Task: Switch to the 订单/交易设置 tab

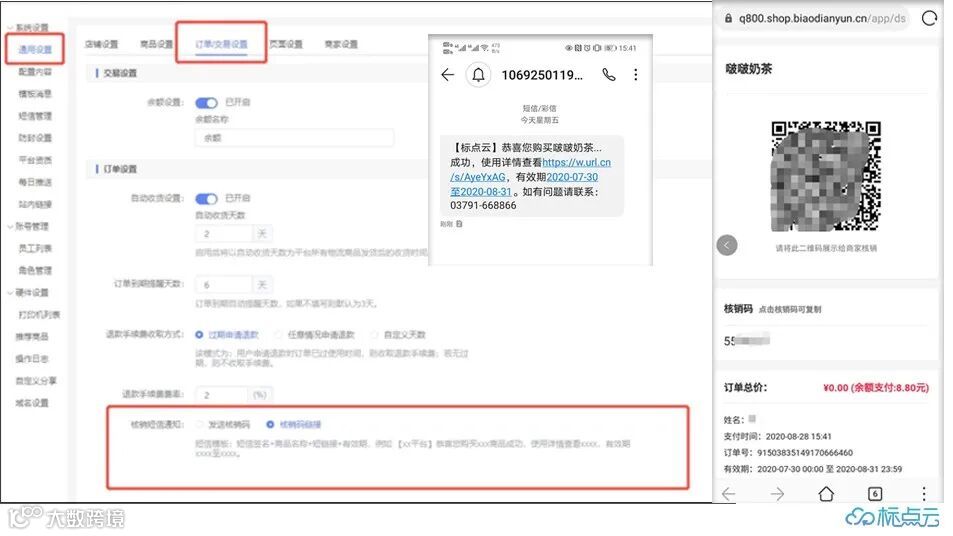Action: click(221, 44)
